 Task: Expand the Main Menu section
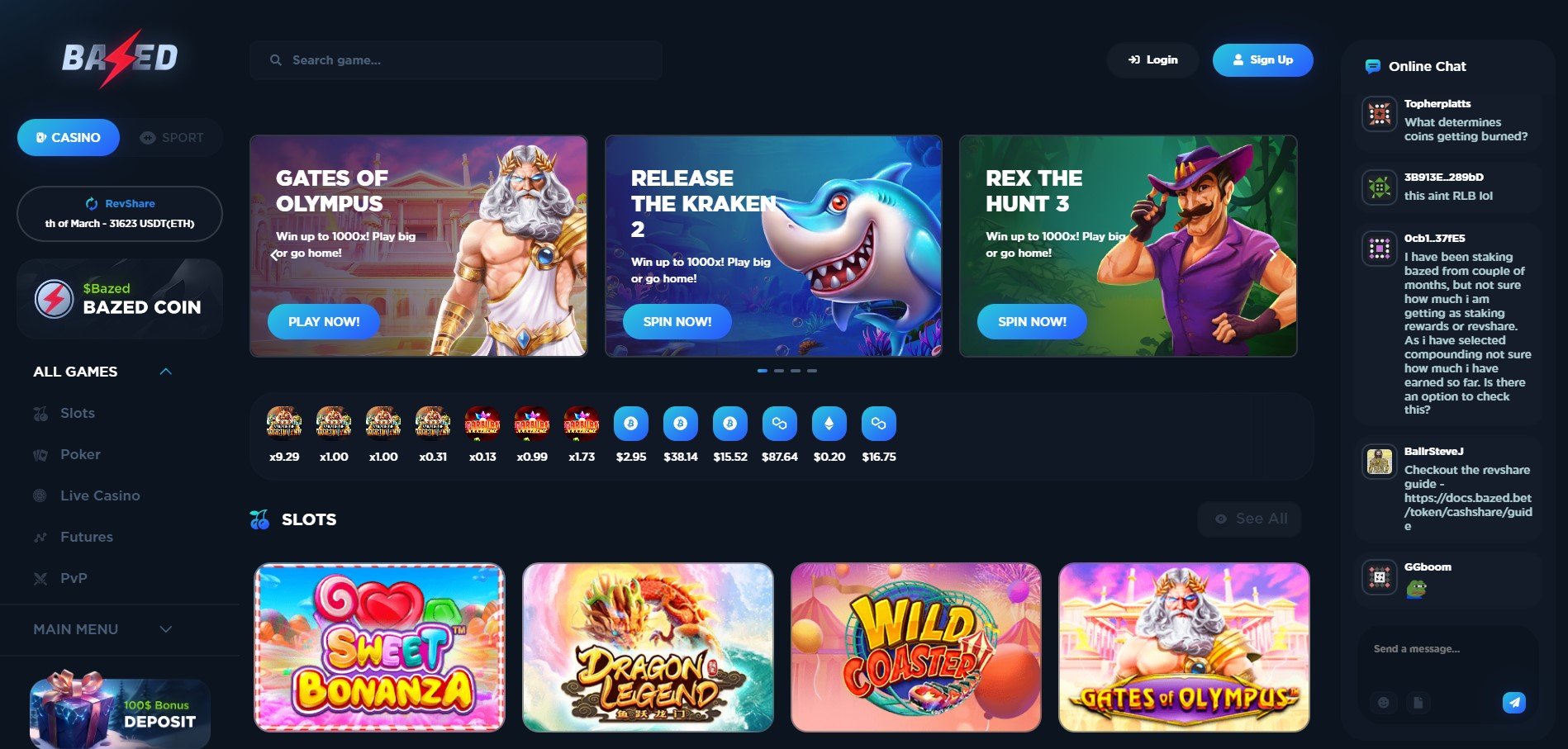click(x=165, y=629)
